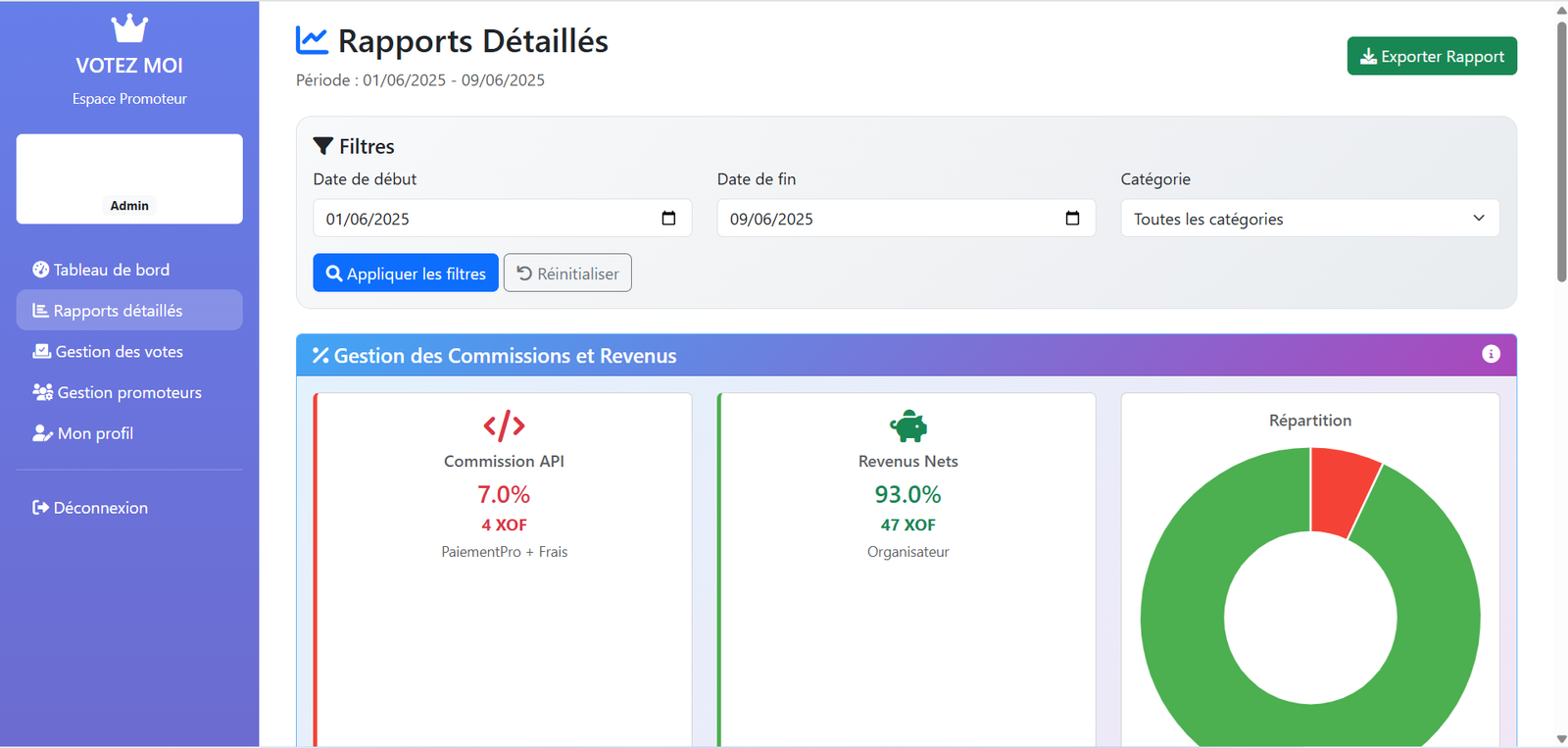Click the line chart icon beside title
1568x748 pixels.
312,40
